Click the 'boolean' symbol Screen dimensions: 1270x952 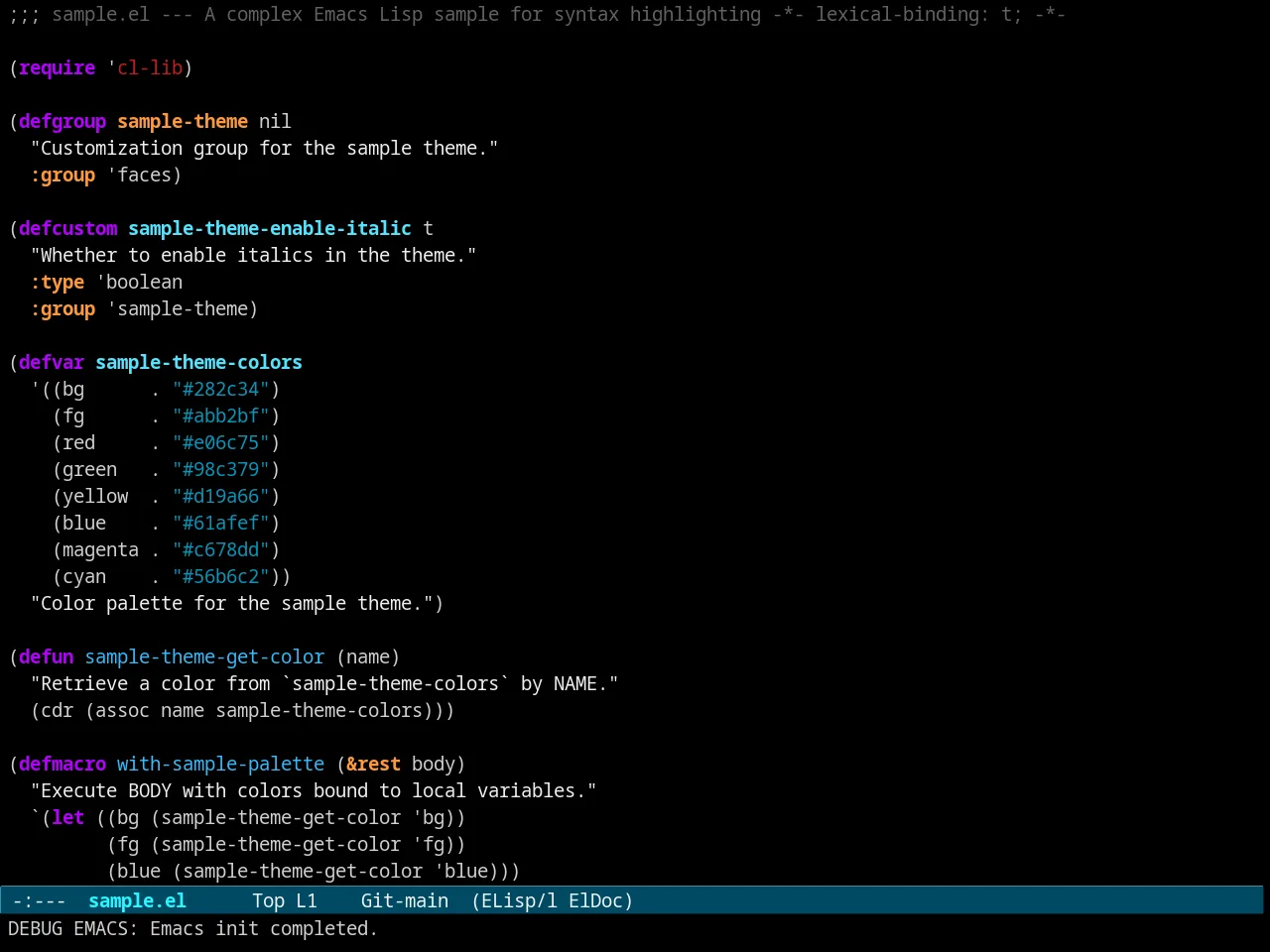pyautogui.click(x=145, y=282)
